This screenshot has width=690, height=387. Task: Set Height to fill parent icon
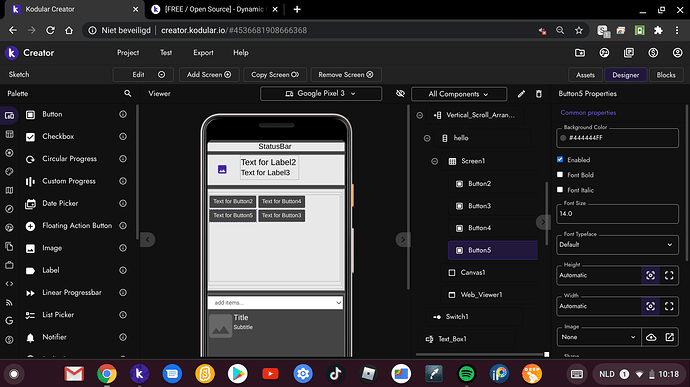669,276
